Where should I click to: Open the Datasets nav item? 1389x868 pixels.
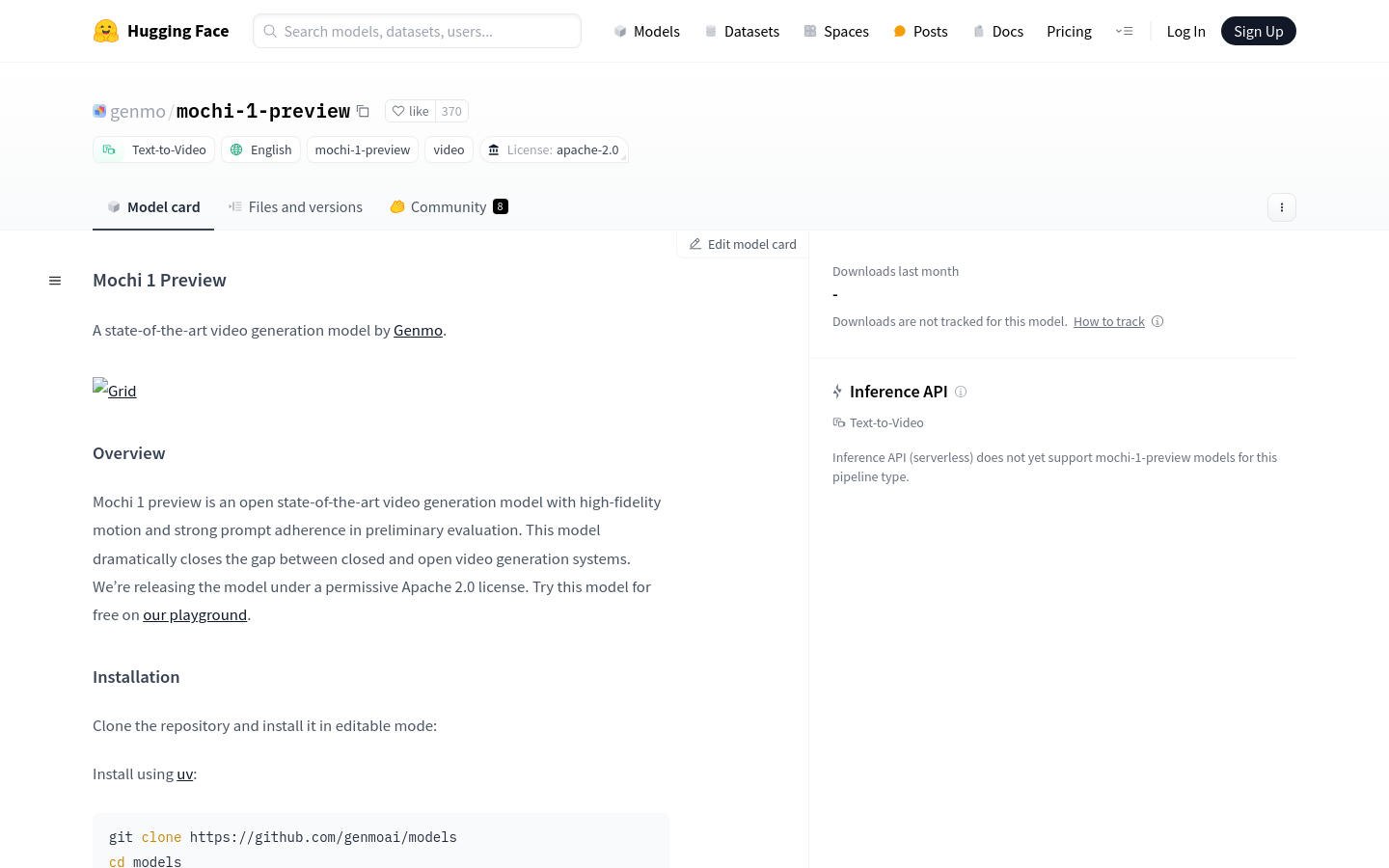(742, 31)
